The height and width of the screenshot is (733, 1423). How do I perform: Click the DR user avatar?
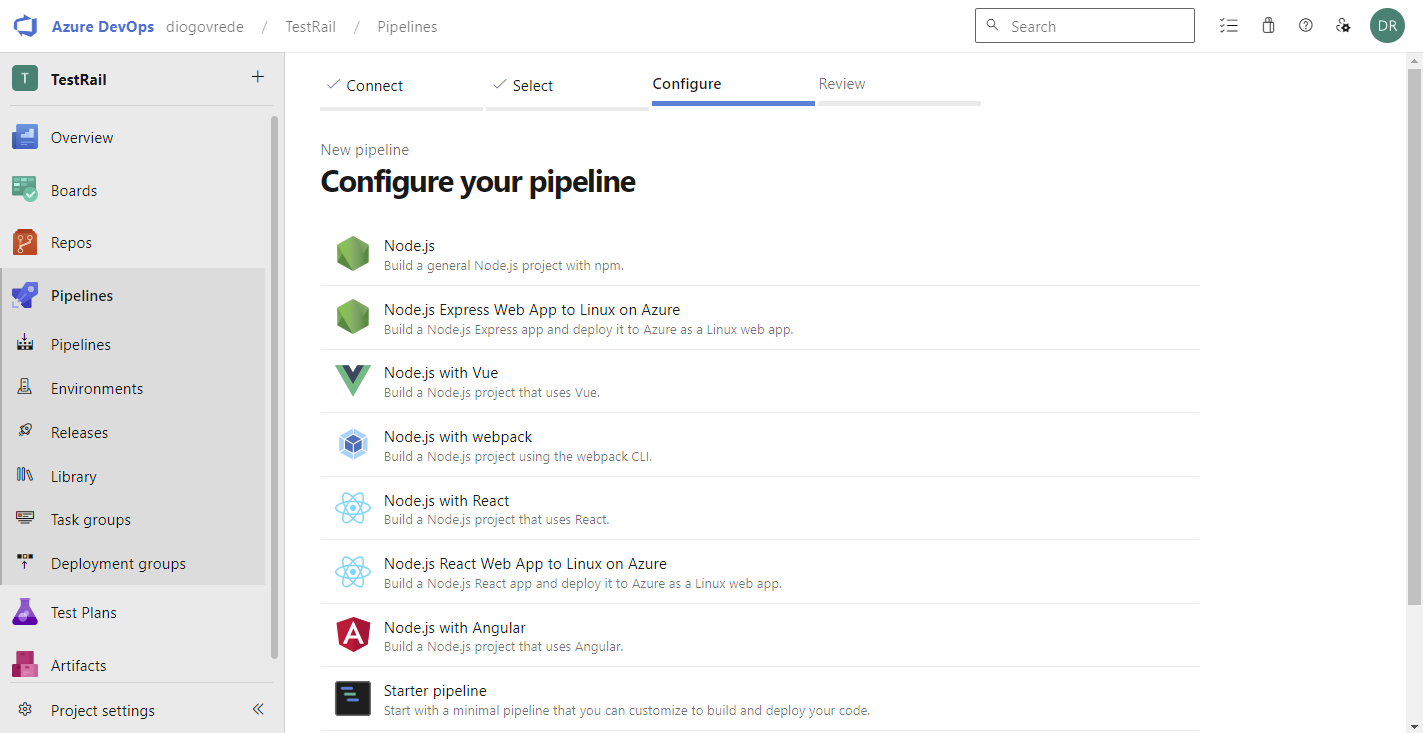pos(1387,26)
